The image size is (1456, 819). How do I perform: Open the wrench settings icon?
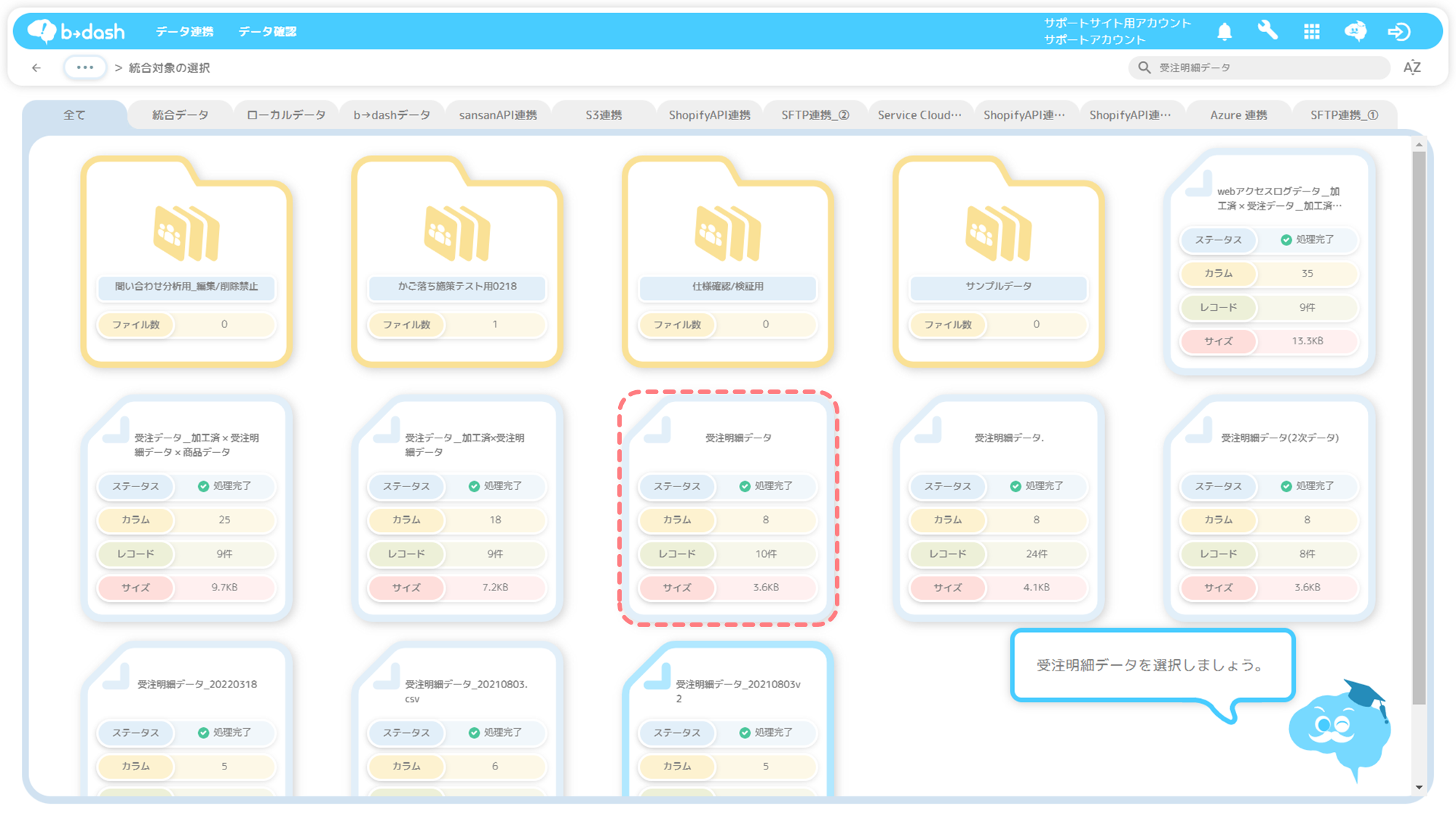(1267, 31)
